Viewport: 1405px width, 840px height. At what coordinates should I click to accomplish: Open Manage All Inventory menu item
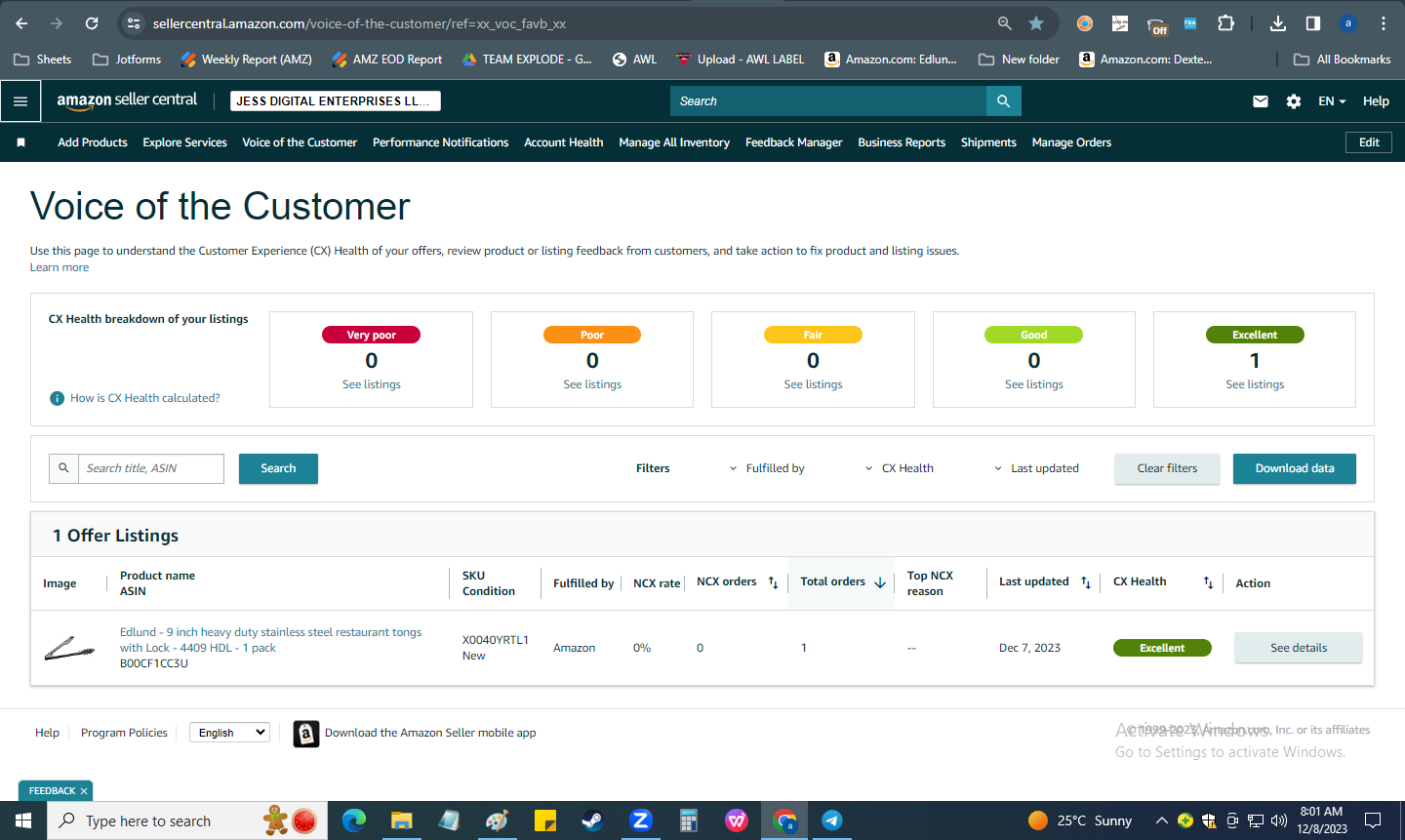(674, 142)
